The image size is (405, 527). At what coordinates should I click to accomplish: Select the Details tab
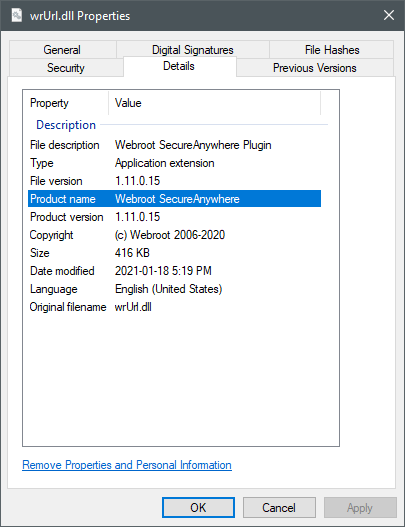pyautogui.click(x=179, y=66)
